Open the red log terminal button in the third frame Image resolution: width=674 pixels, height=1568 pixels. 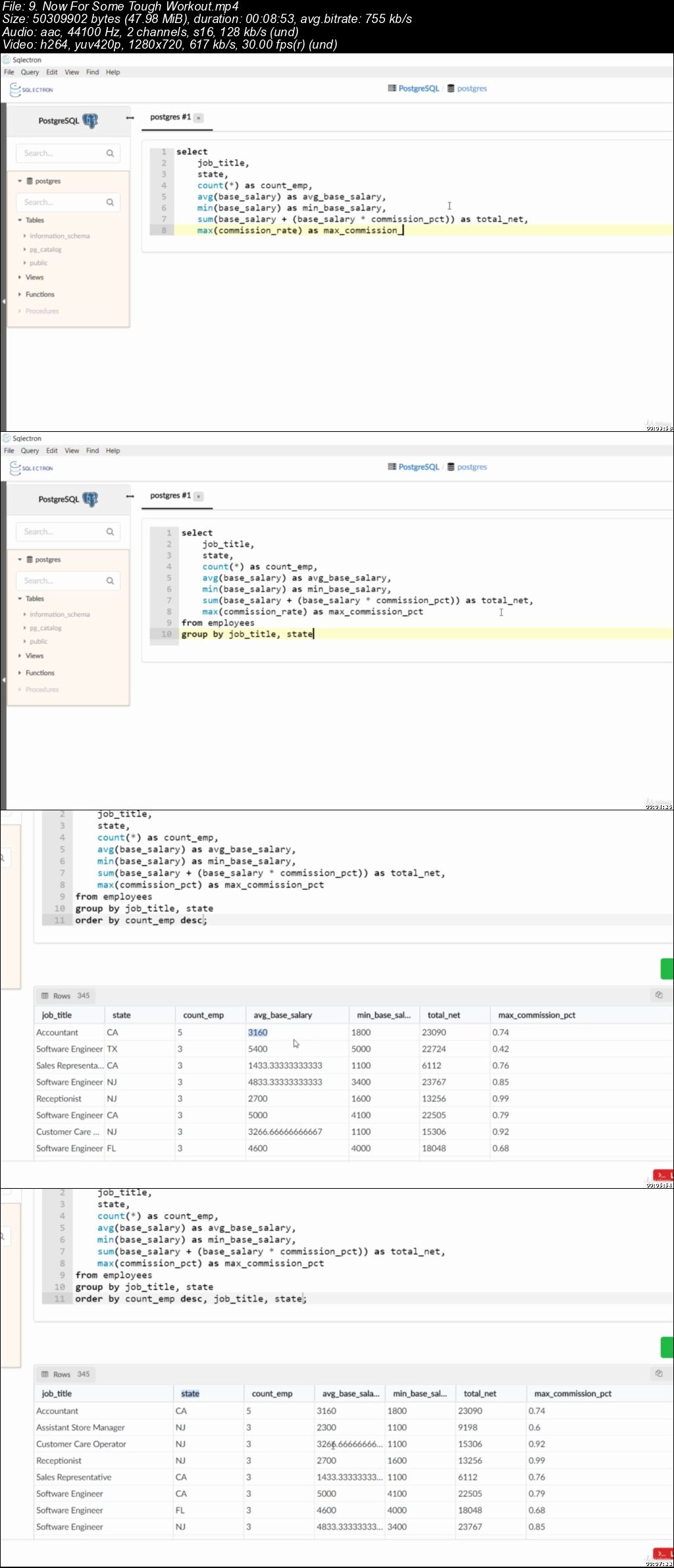[x=663, y=1175]
